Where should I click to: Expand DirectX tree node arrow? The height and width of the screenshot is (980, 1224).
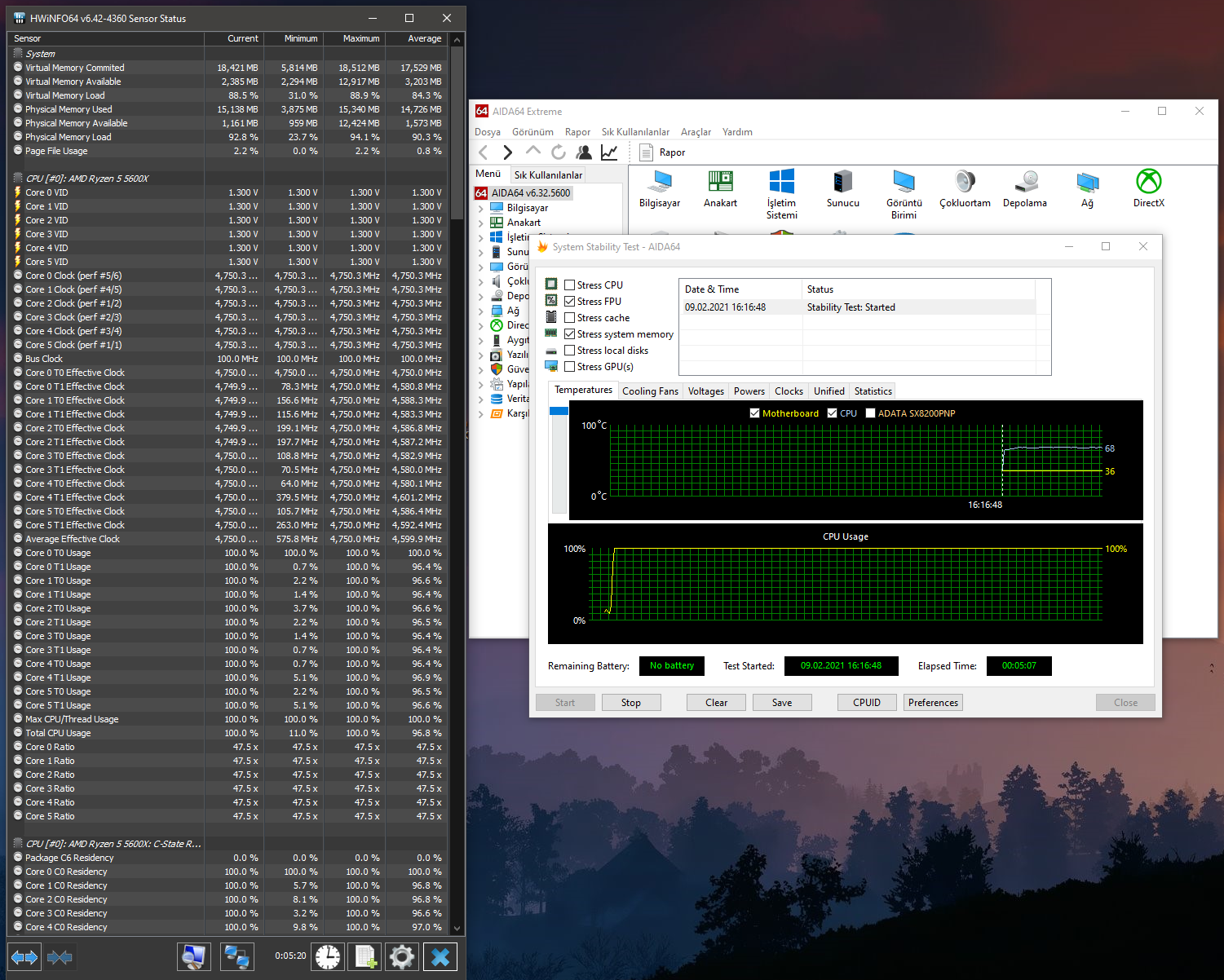(481, 325)
